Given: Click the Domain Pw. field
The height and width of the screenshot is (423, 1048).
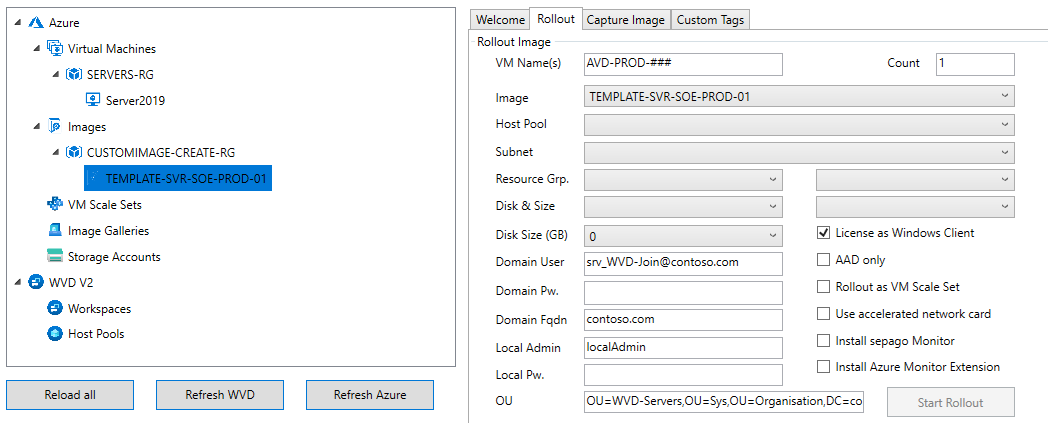Looking at the screenshot, I should point(682,293).
